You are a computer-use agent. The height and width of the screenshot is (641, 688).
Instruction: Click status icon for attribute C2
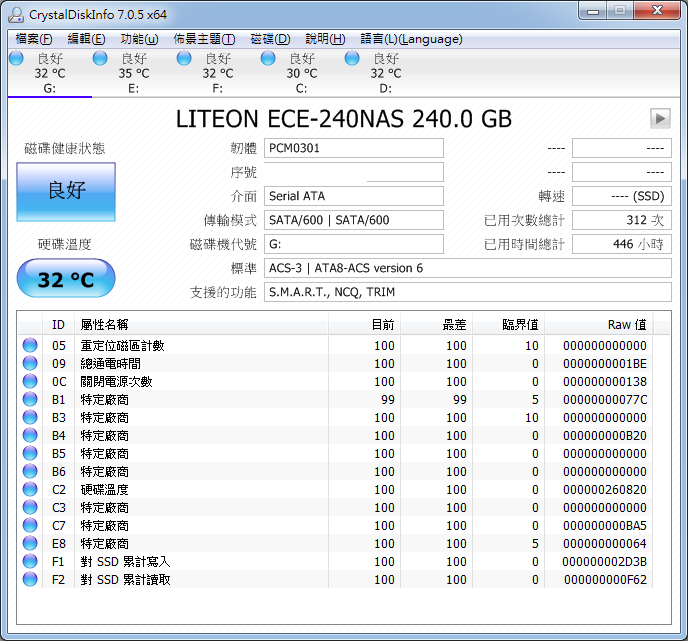(x=30, y=489)
